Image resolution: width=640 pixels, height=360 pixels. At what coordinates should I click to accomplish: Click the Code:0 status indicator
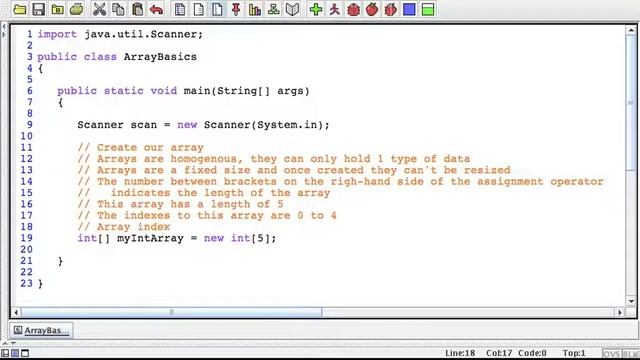click(x=532, y=353)
